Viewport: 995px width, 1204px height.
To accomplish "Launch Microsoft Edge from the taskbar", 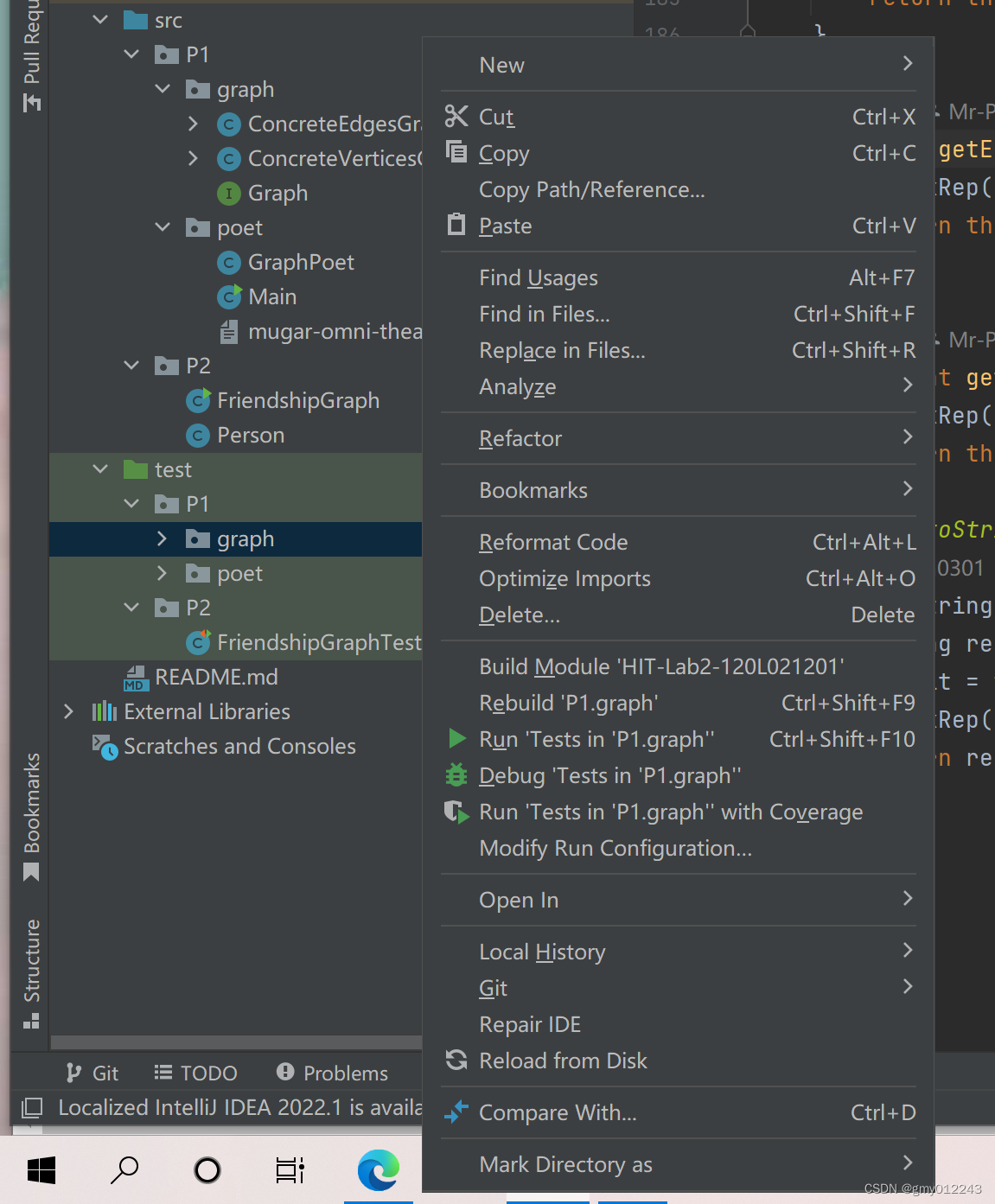I will tap(379, 1170).
